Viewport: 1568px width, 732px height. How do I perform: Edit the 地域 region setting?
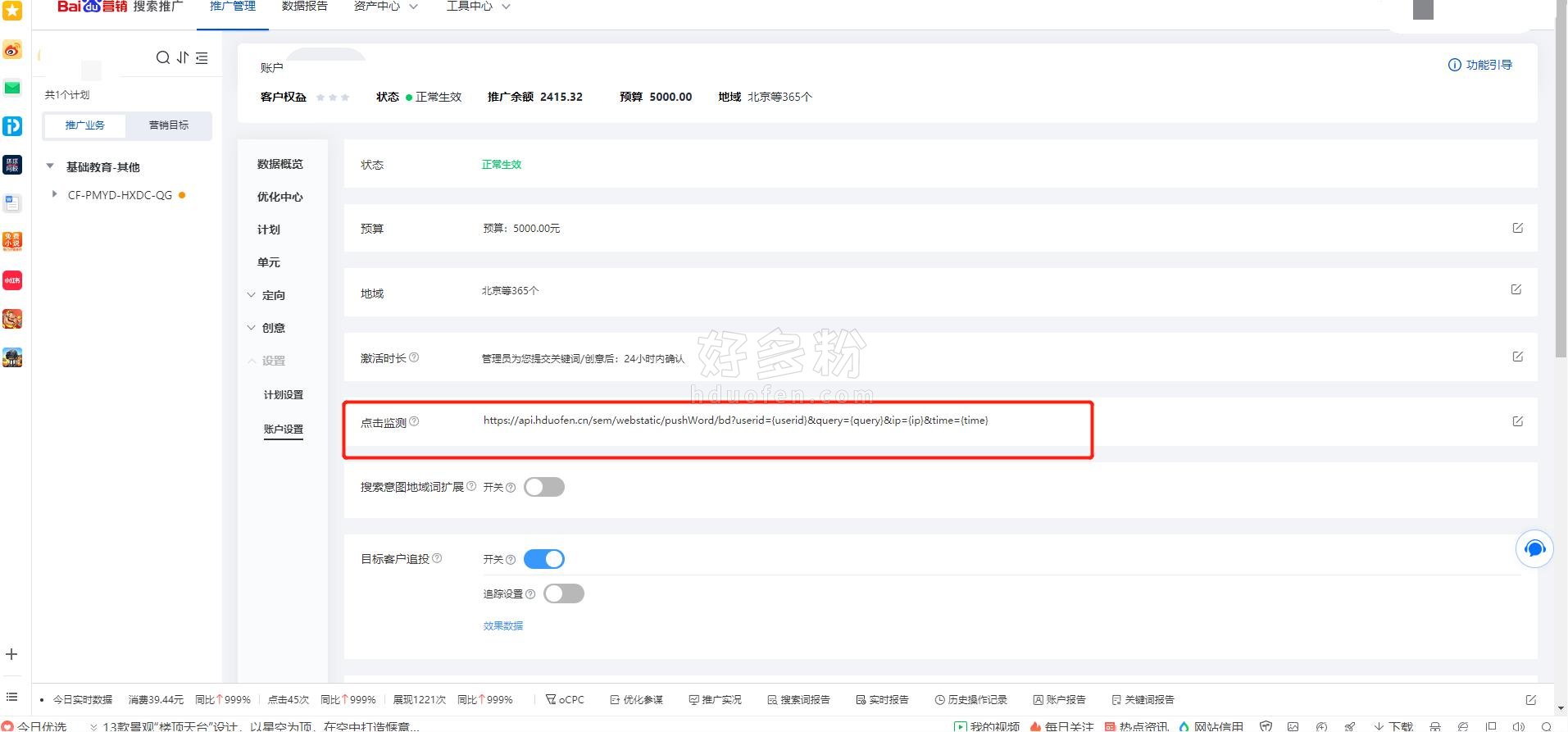(x=1516, y=289)
